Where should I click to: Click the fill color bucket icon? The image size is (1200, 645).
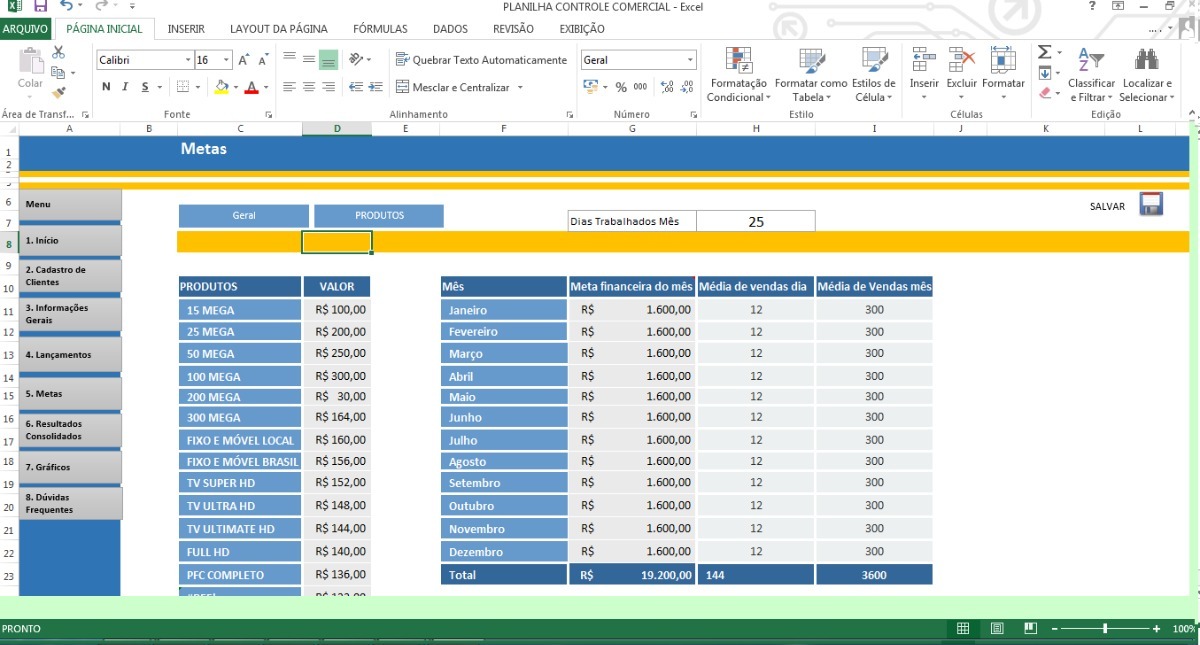tap(221, 87)
